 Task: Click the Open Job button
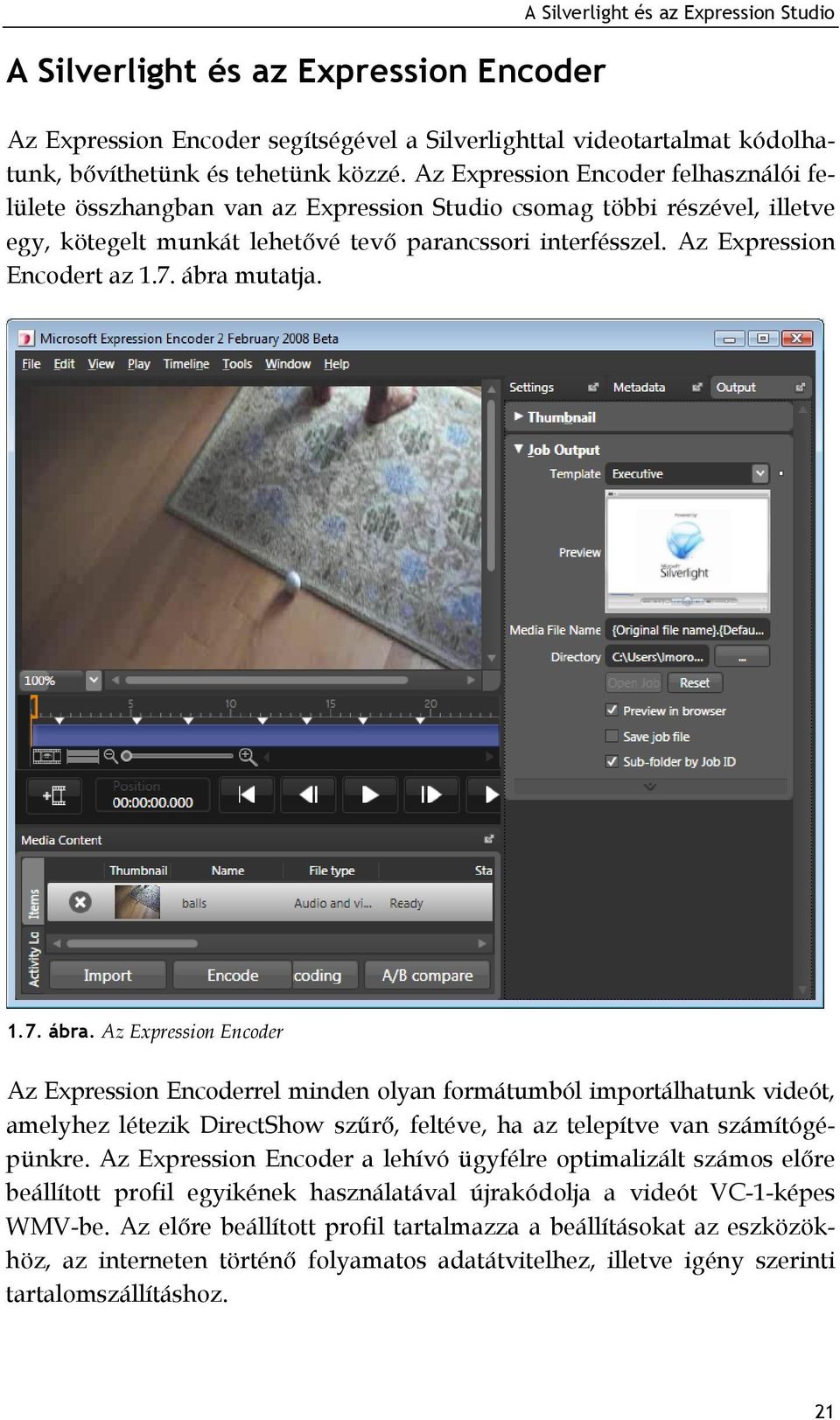[x=633, y=682]
